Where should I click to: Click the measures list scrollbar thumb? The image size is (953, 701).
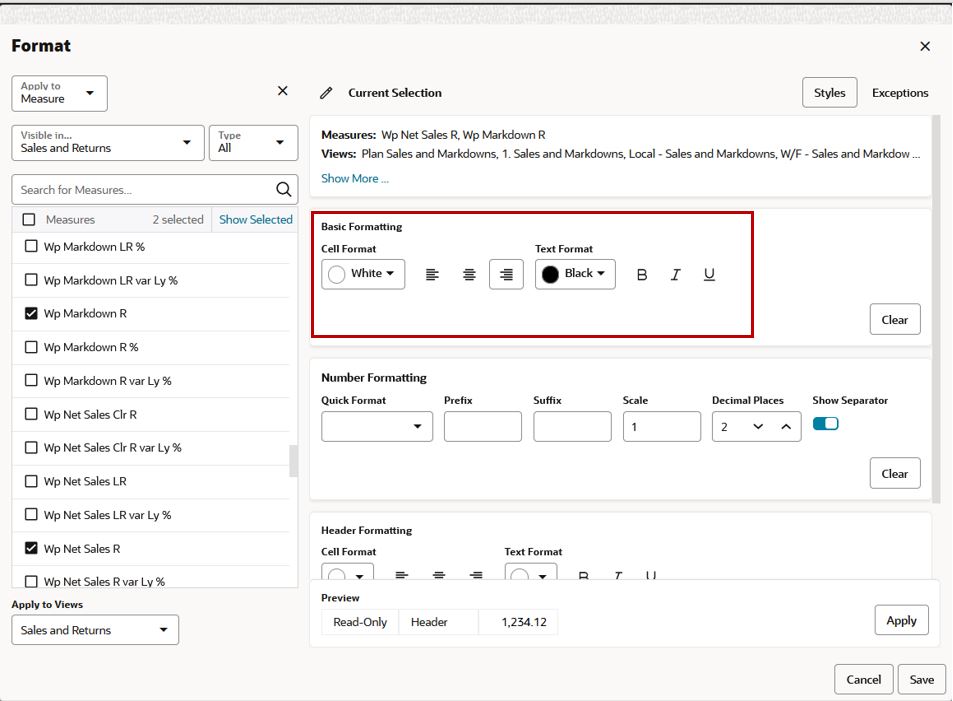pos(294,461)
